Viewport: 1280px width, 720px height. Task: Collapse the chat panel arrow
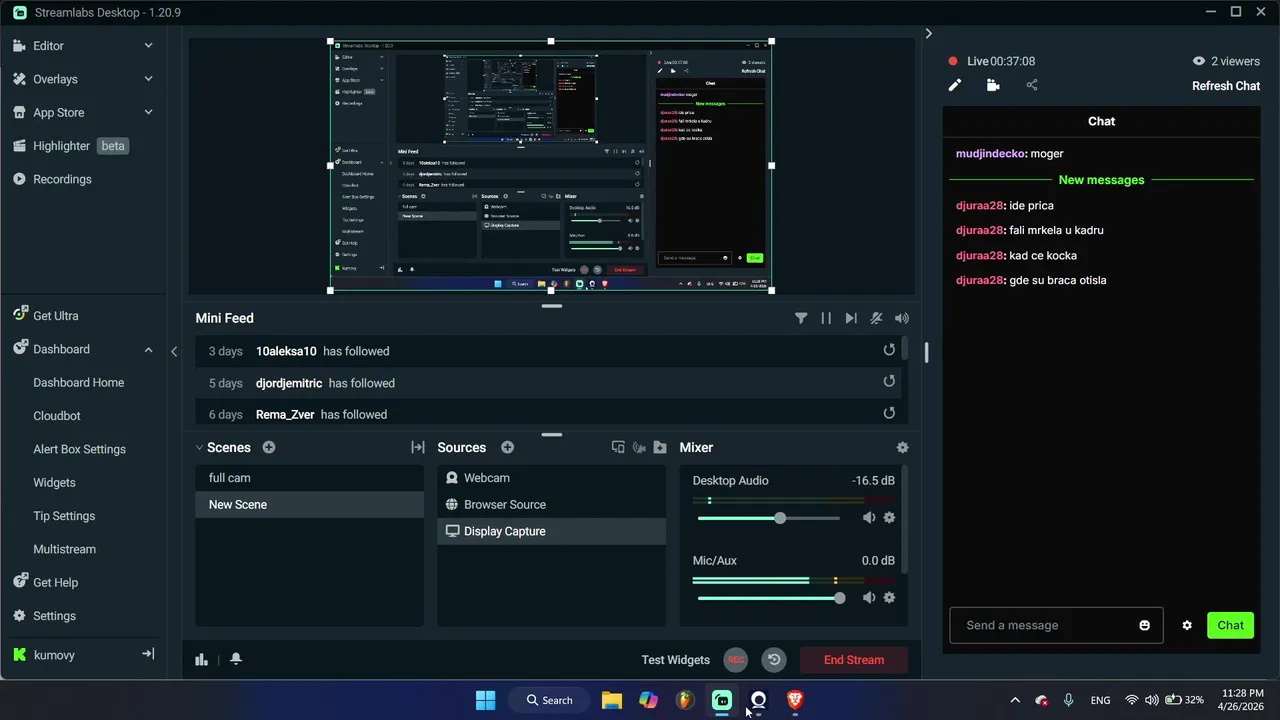928,33
